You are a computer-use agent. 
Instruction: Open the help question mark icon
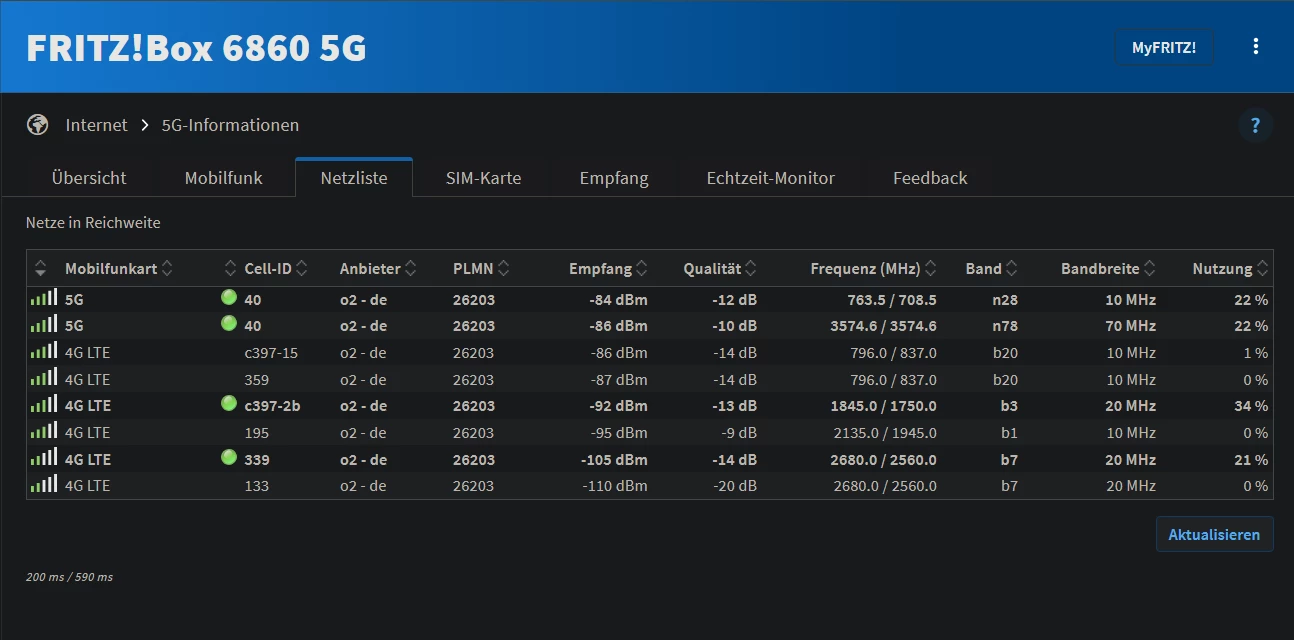coord(1256,125)
